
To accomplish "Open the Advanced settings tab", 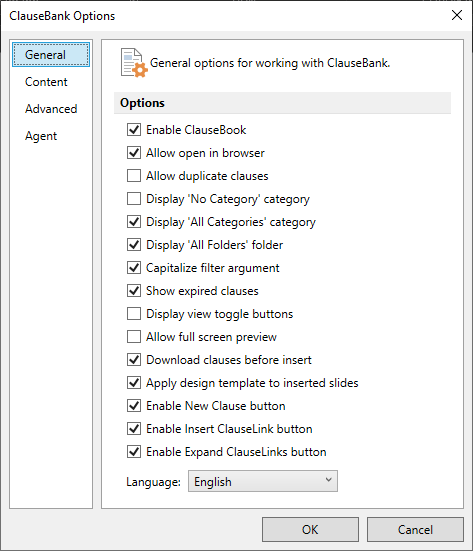I will (x=51, y=109).
